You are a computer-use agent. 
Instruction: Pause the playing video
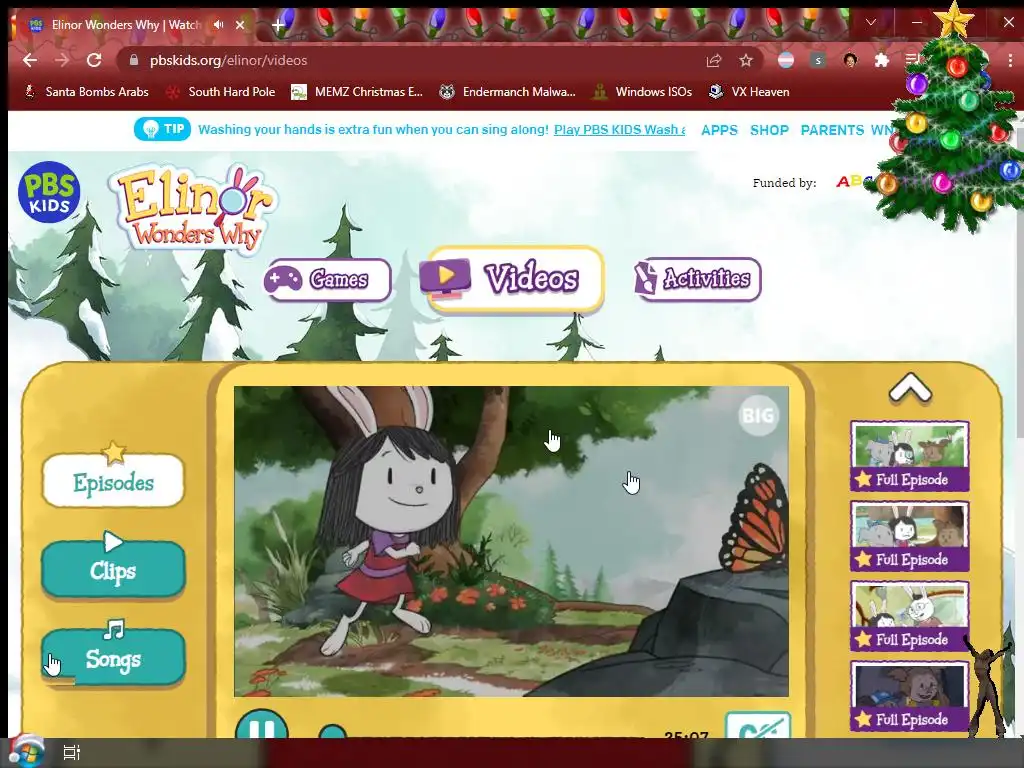coord(262,725)
